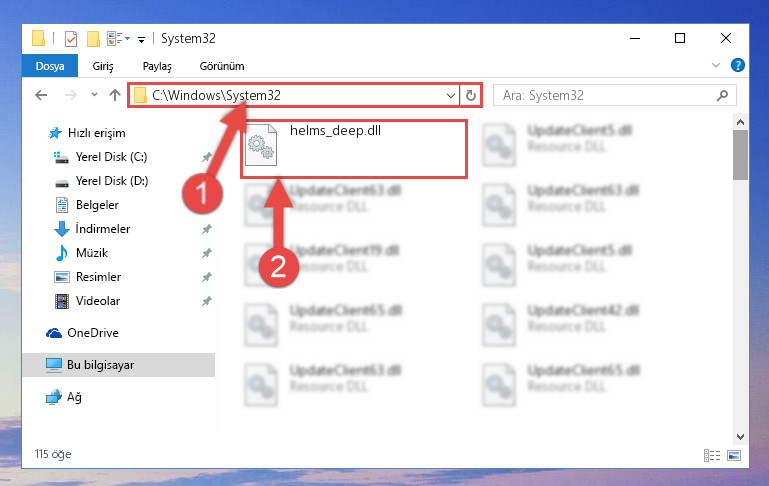769x486 pixels.
Task: Go back with the left arrow button
Action: click(41, 95)
